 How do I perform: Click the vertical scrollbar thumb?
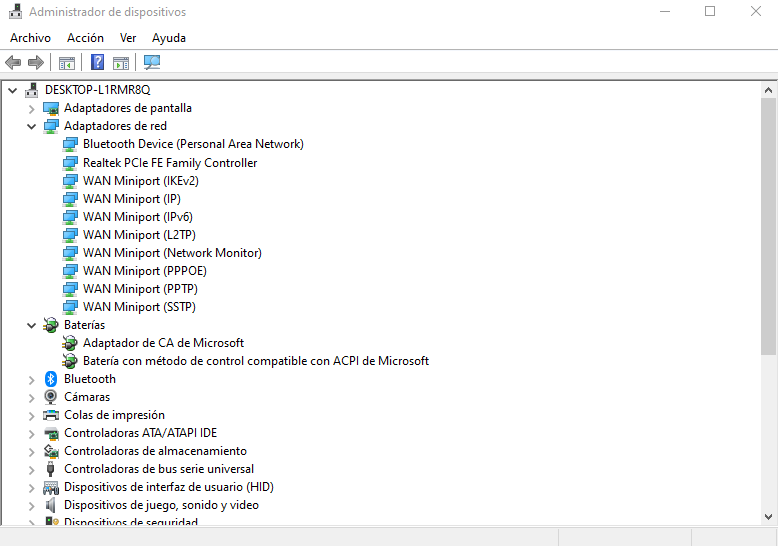(768, 226)
